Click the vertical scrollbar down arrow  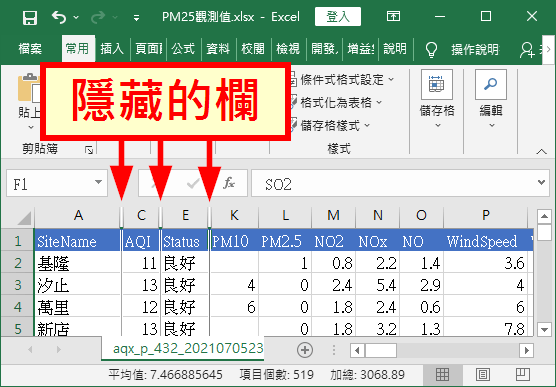point(544,329)
